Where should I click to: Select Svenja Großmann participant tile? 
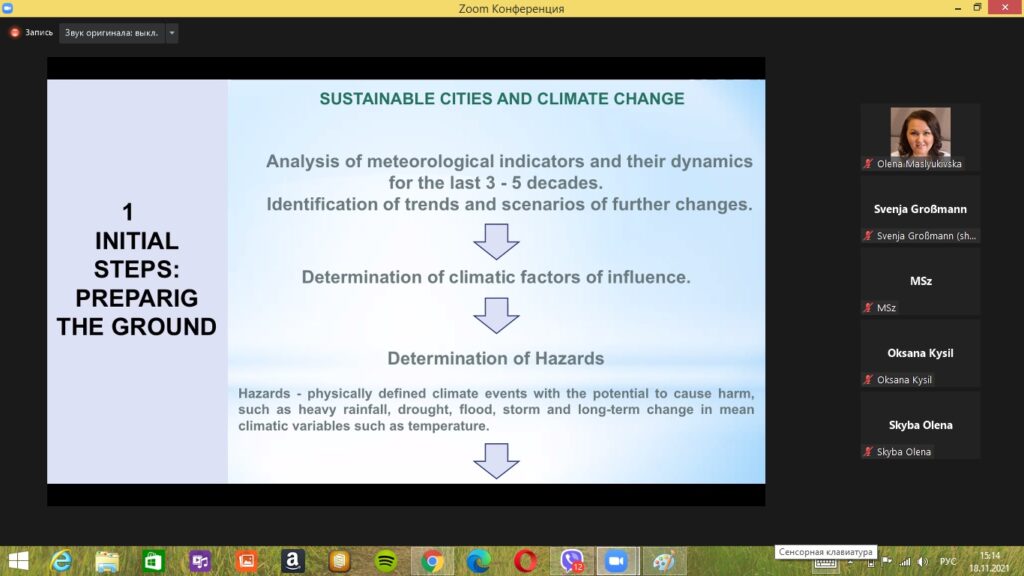[x=920, y=209]
